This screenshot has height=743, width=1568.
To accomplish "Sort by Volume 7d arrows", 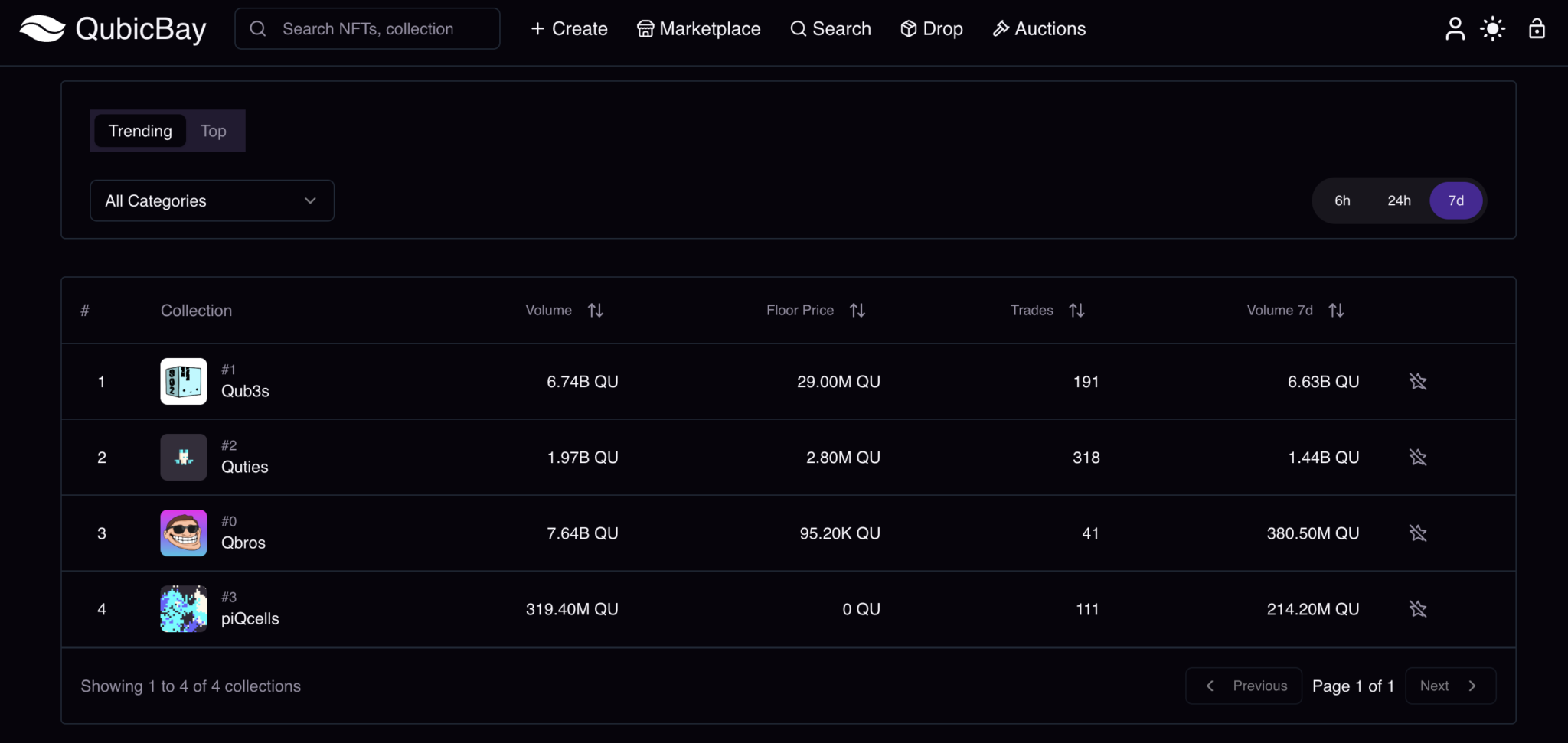I will [x=1336, y=310].
